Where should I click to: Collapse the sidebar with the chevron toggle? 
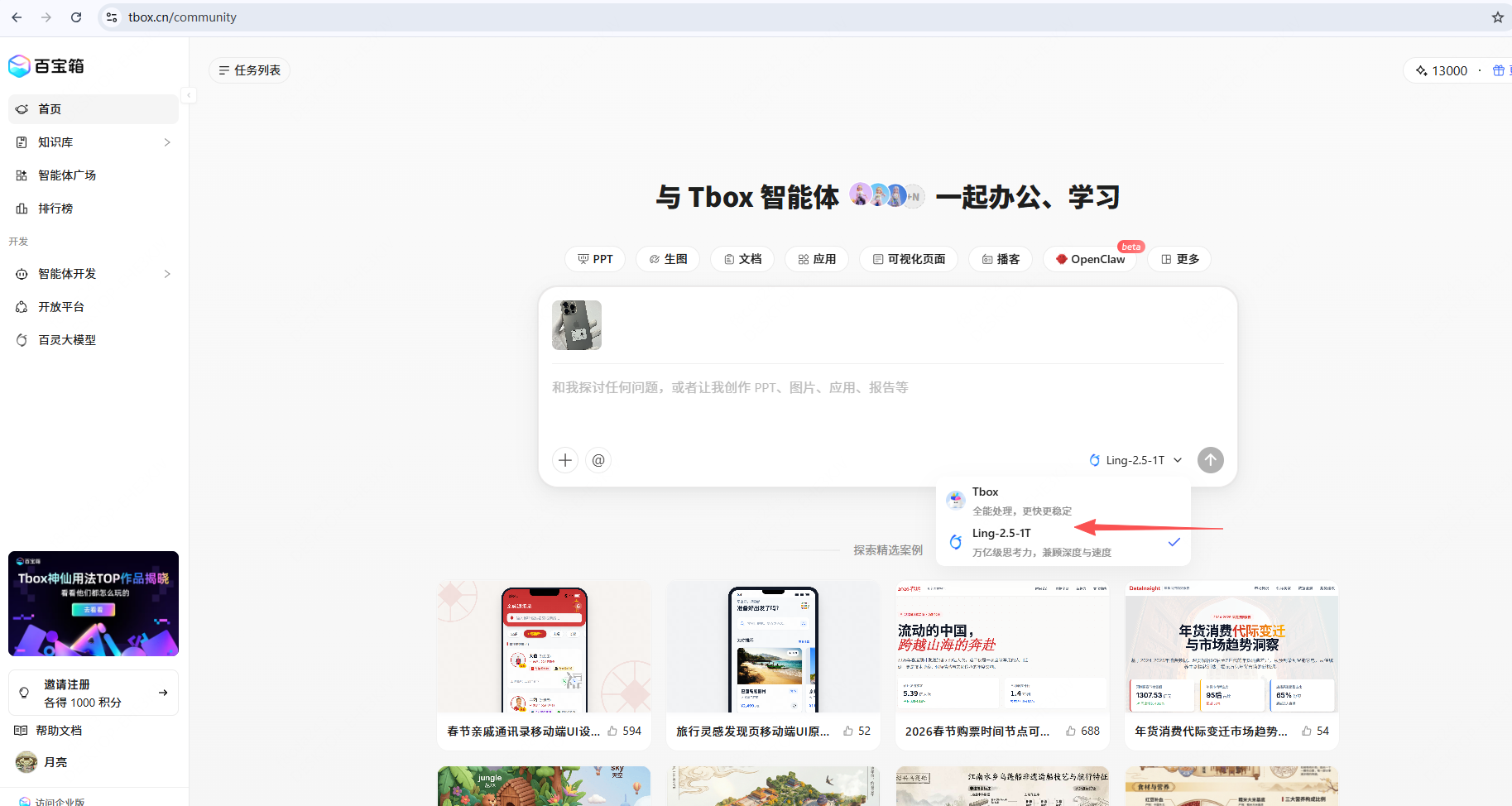[189, 95]
